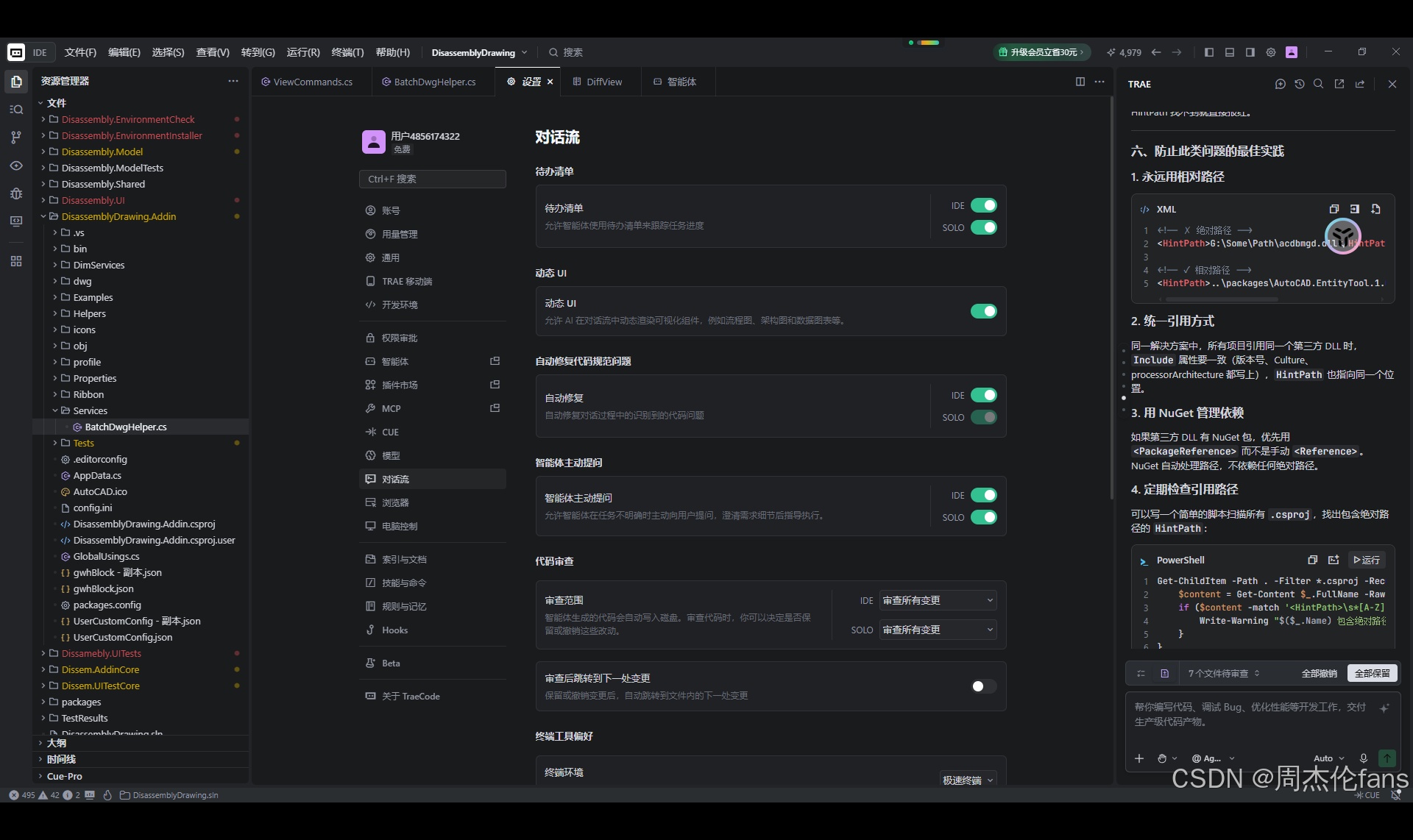The height and width of the screenshot is (840, 1413).
Task: Send the chat message
Action: (1387, 758)
